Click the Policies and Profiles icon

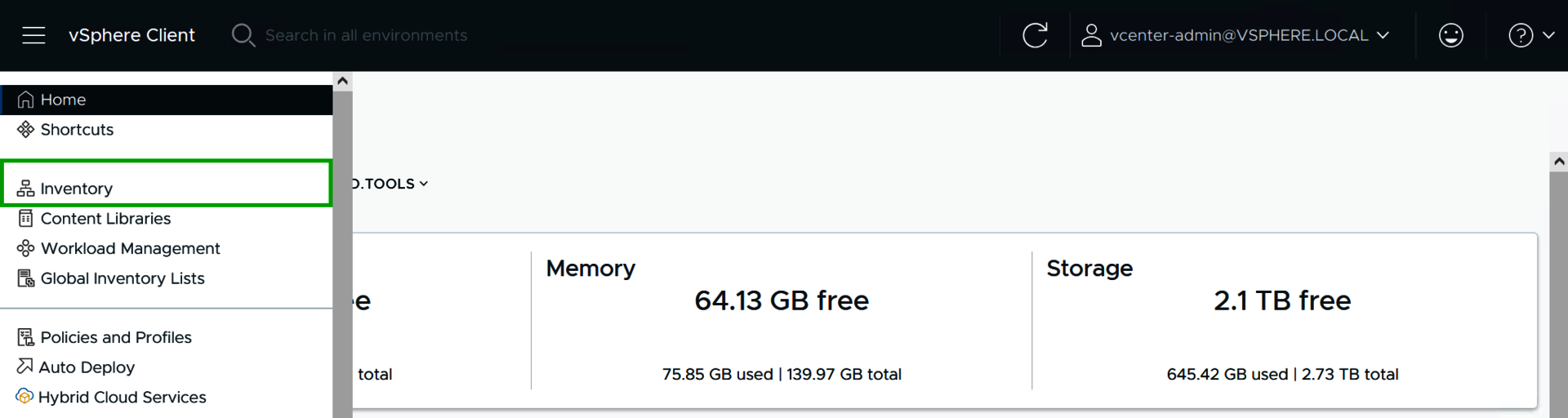[26, 337]
